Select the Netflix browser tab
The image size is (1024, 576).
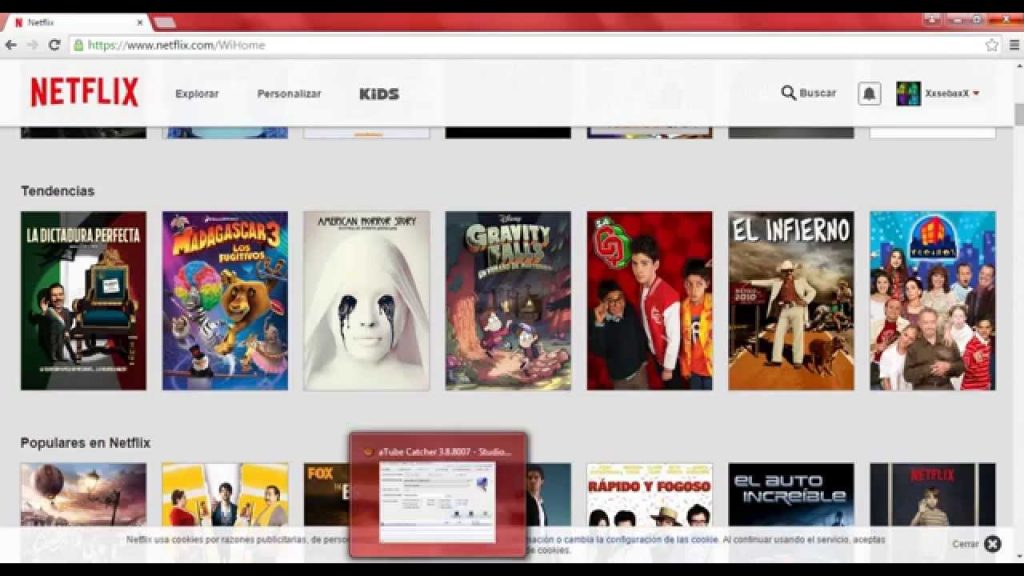tap(75, 22)
